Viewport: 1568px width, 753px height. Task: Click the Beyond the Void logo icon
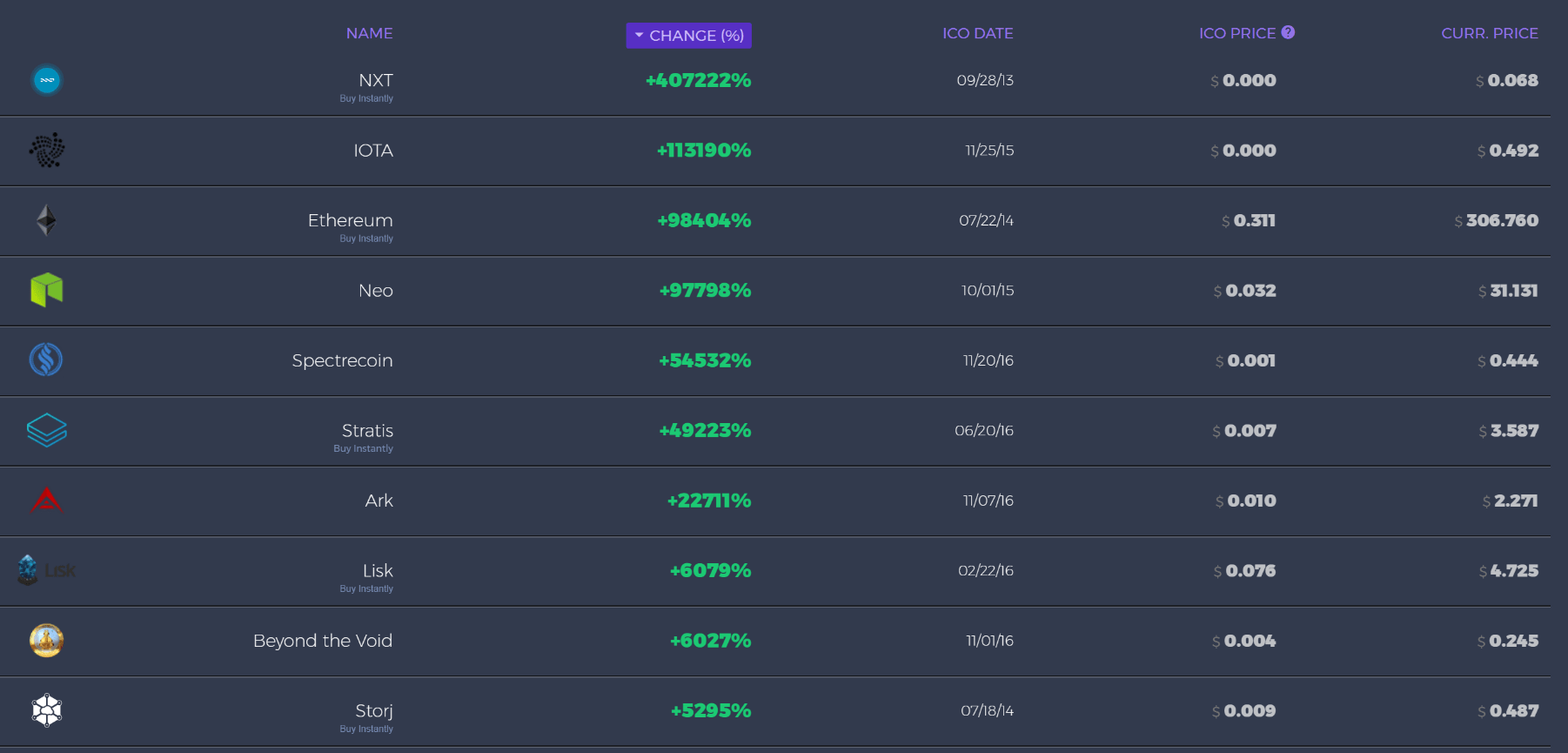[x=47, y=641]
